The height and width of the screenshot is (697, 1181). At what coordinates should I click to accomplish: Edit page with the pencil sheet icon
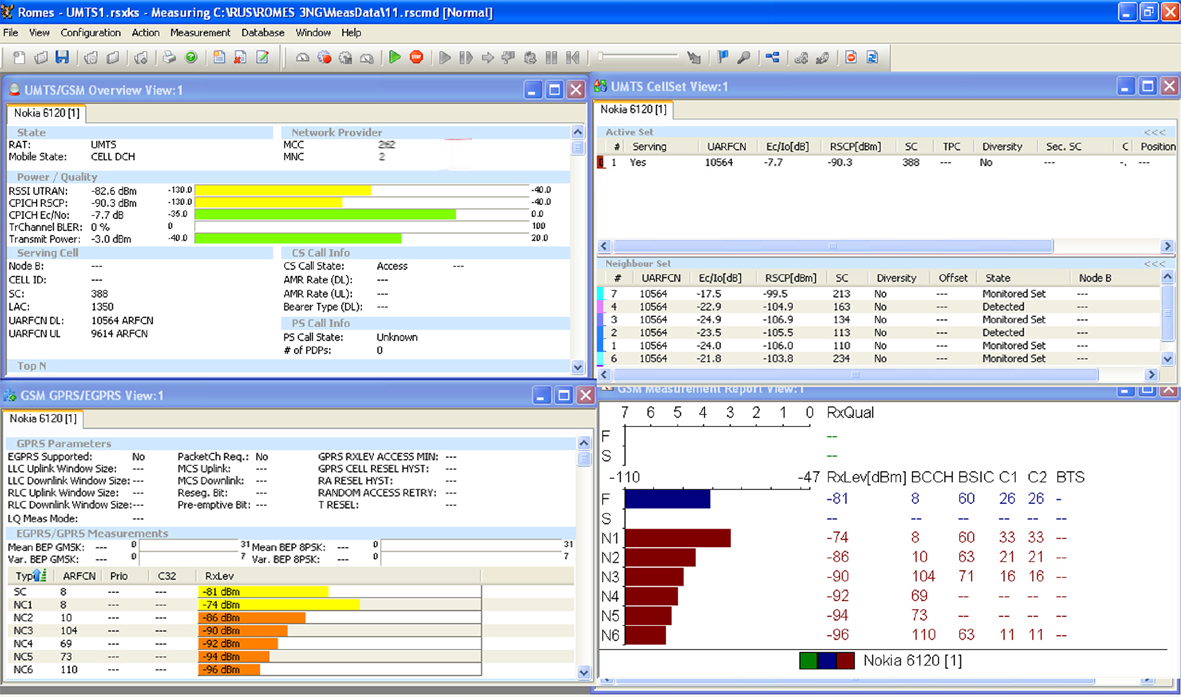(x=262, y=57)
